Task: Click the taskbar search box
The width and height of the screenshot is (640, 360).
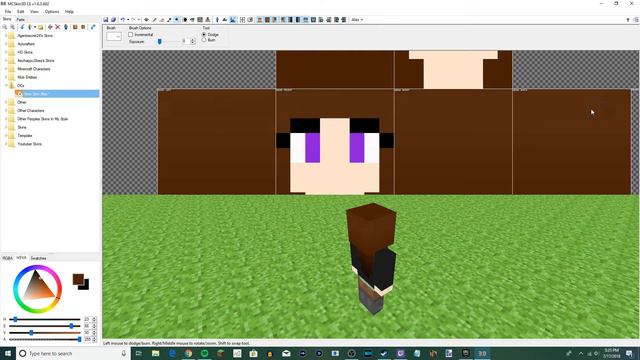Action: point(73,353)
